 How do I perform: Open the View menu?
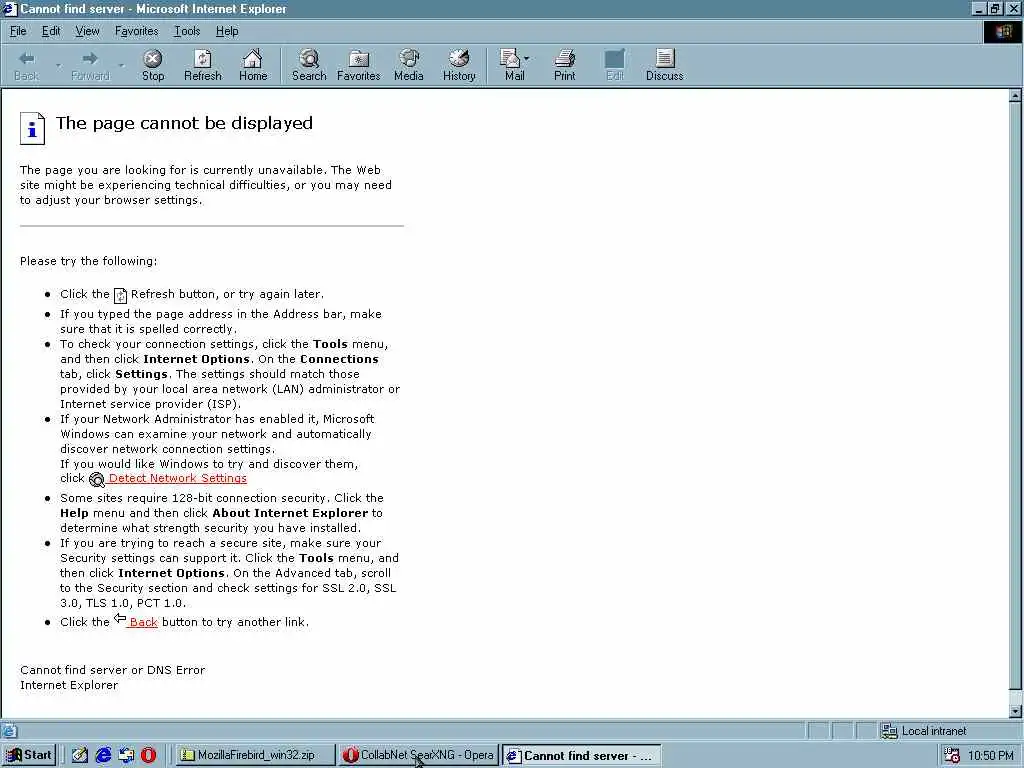[88, 31]
